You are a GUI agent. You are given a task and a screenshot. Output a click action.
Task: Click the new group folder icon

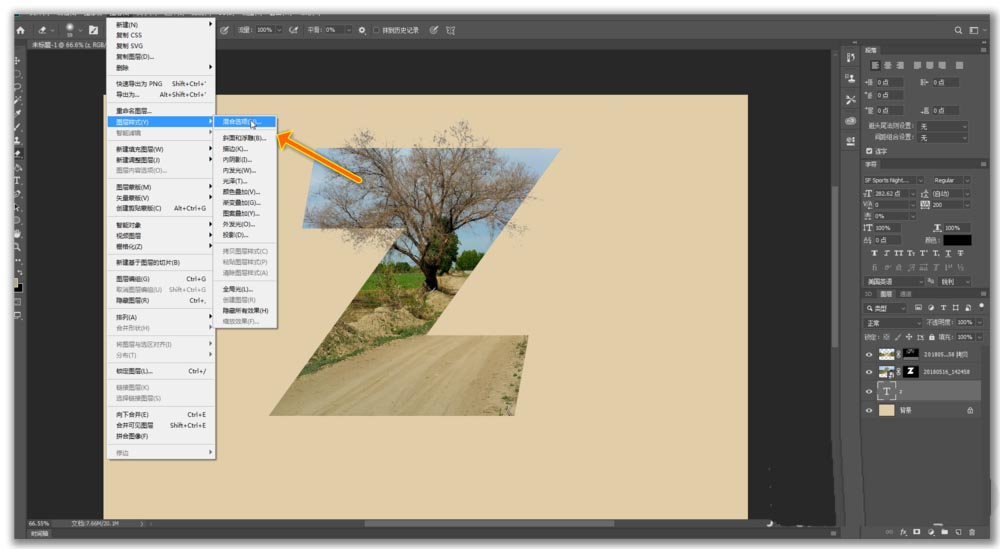click(x=945, y=531)
